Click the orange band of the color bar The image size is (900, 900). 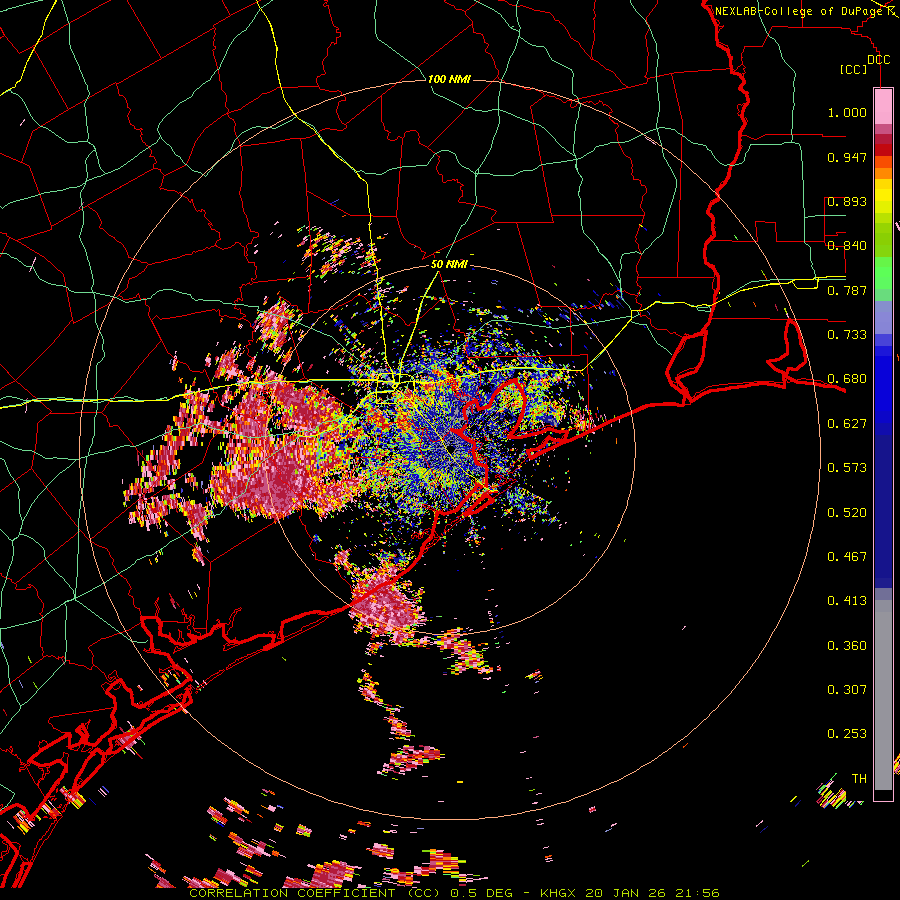pyautogui.click(x=883, y=167)
